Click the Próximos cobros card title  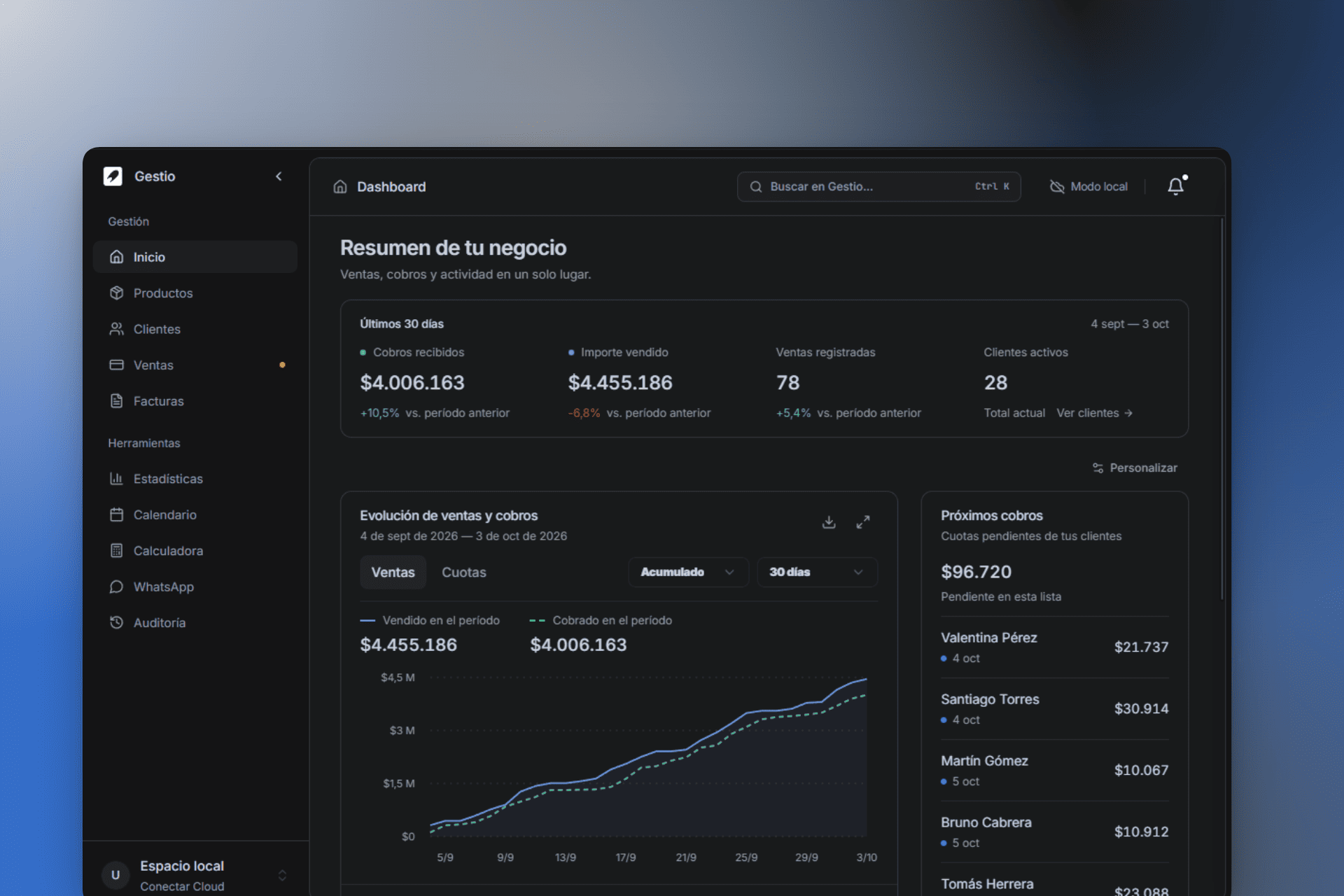(x=991, y=516)
